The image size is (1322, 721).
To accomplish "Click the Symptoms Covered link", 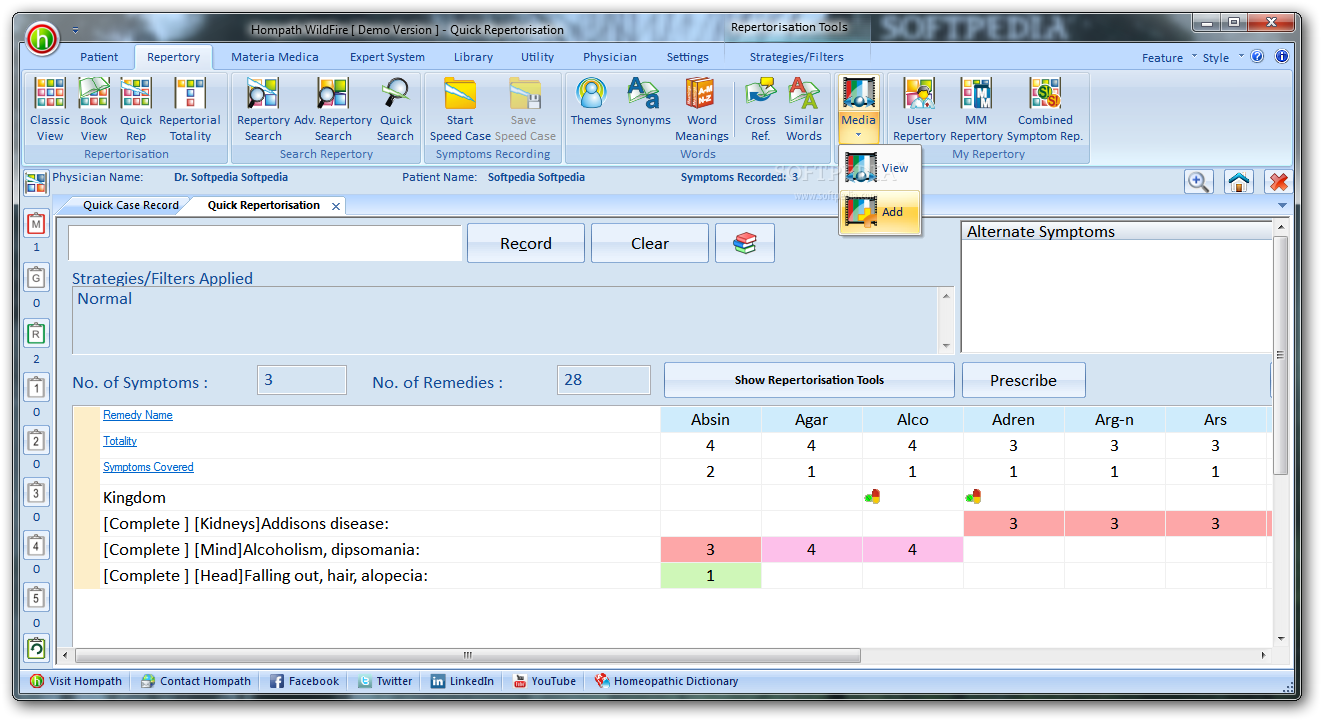I will (148, 467).
